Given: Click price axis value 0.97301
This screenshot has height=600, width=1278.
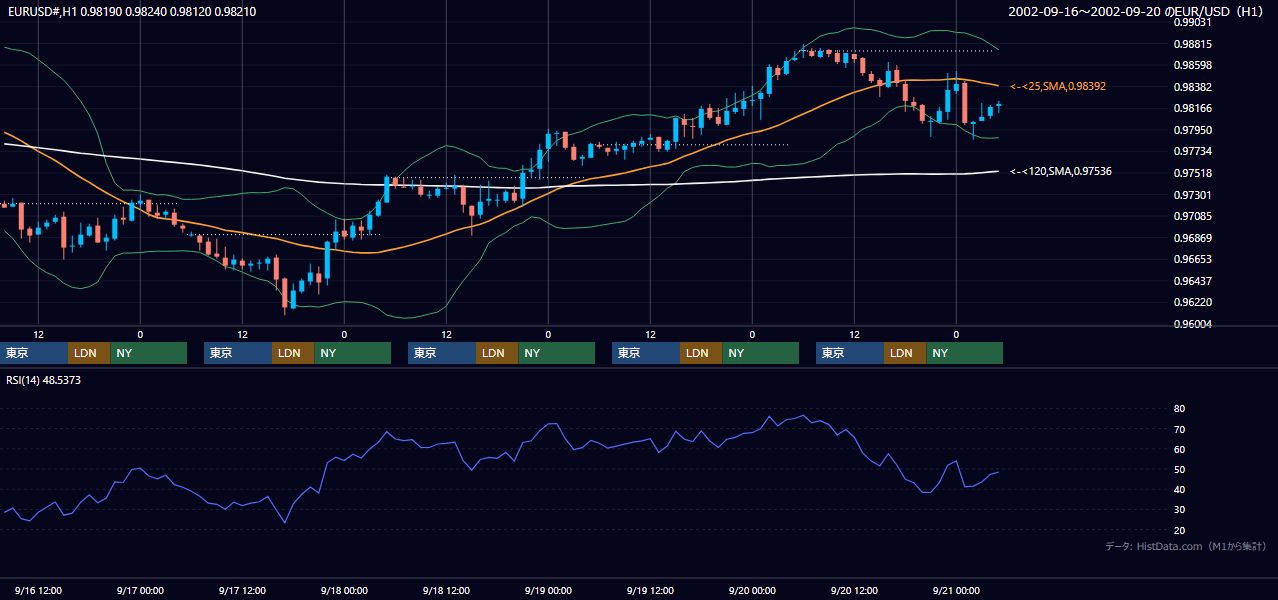Looking at the screenshot, I should [x=1193, y=195].
